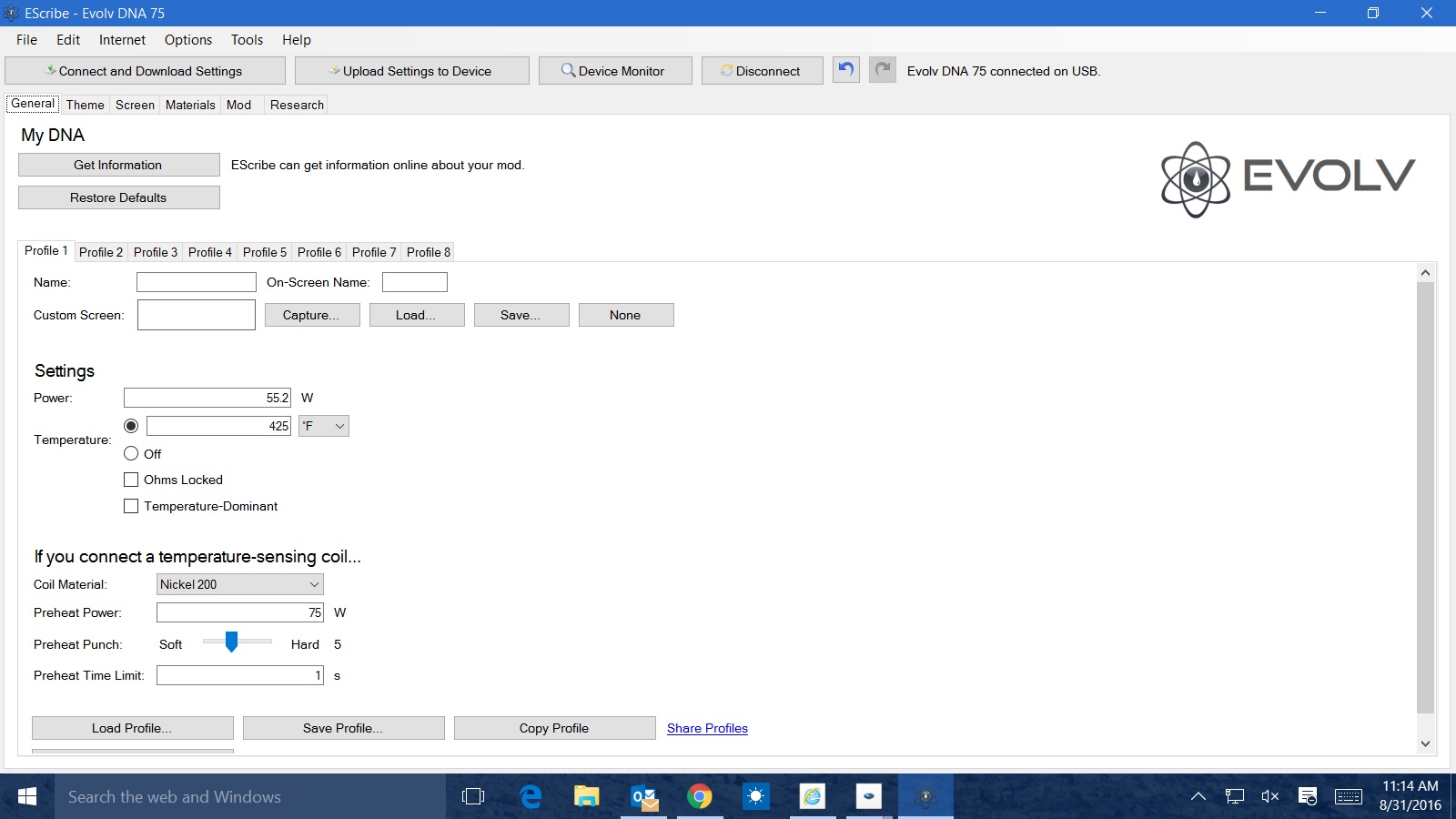Select the temperature Off radio button
The width and height of the screenshot is (1456, 819).
[131, 453]
